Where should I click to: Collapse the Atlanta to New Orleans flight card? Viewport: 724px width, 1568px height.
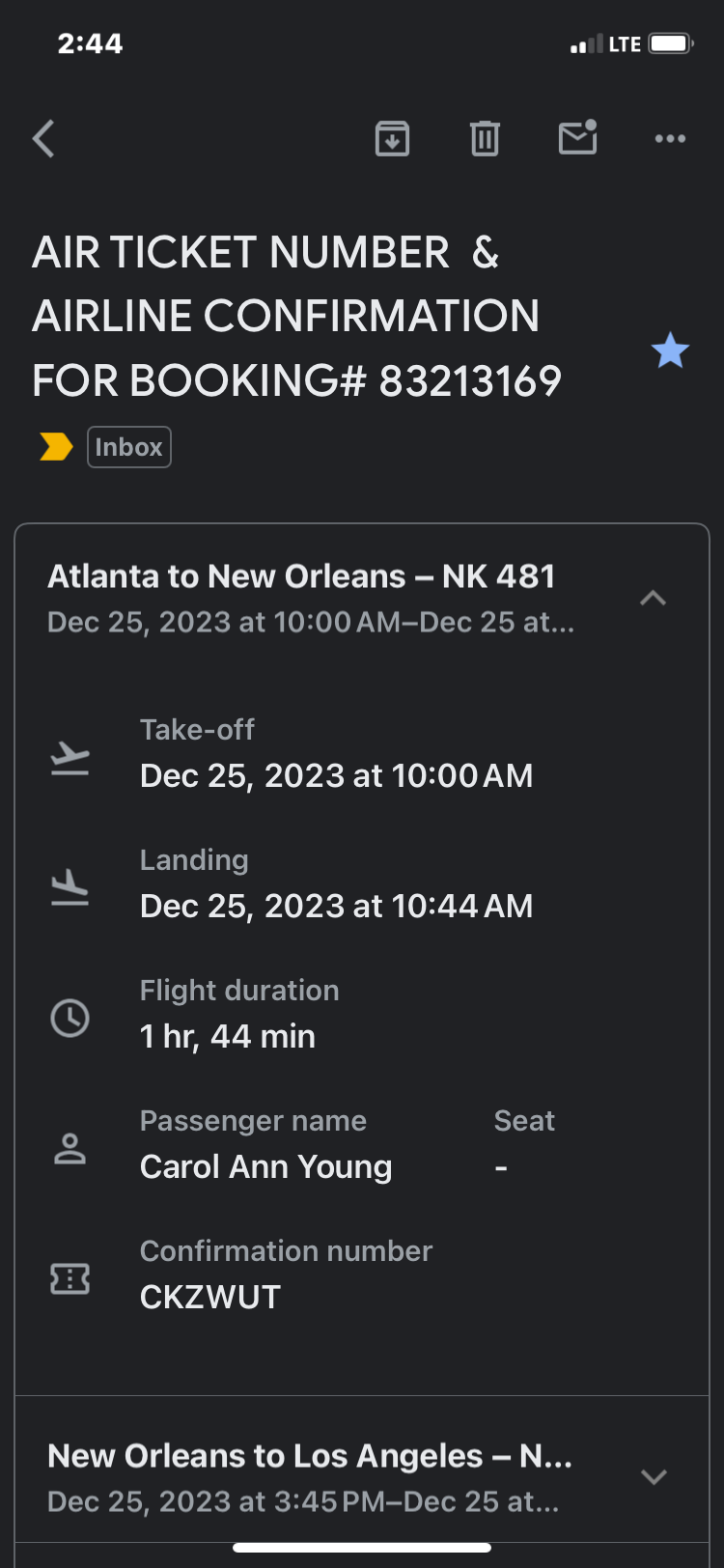(654, 599)
